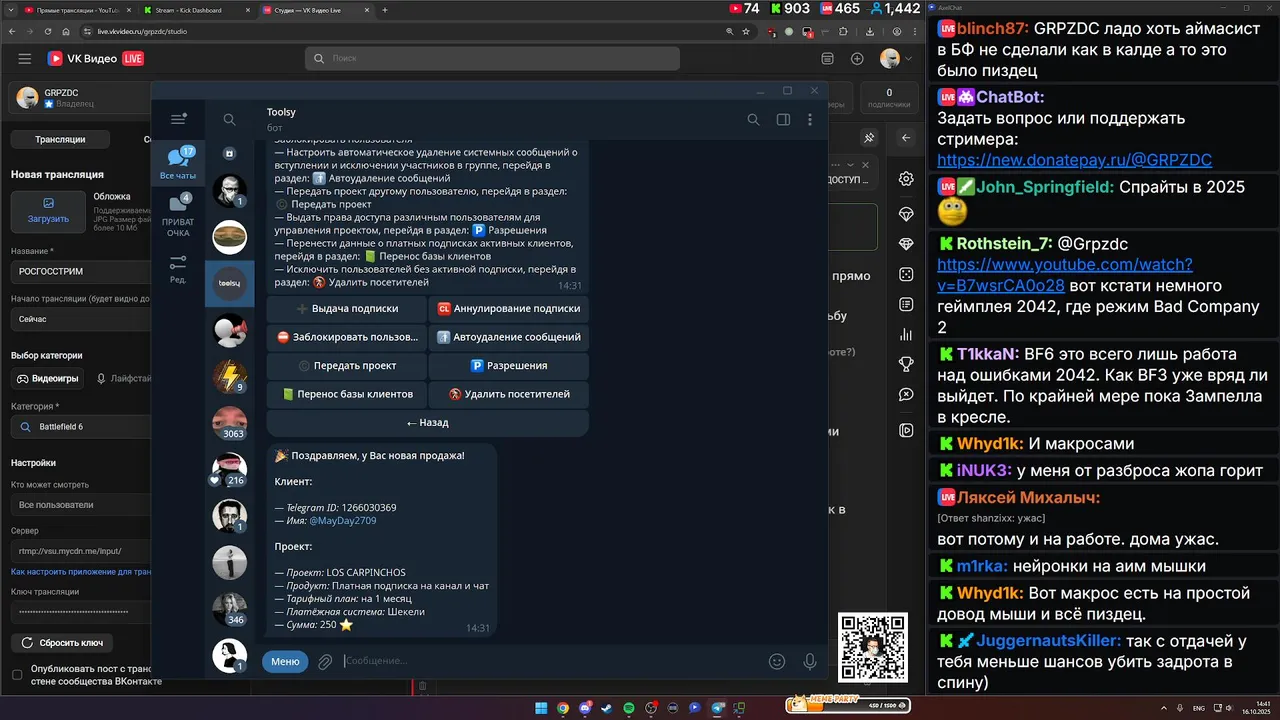Click the 'Аннулирование подписки' bot button
Screen dimensions: 1280x720
(509, 309)
